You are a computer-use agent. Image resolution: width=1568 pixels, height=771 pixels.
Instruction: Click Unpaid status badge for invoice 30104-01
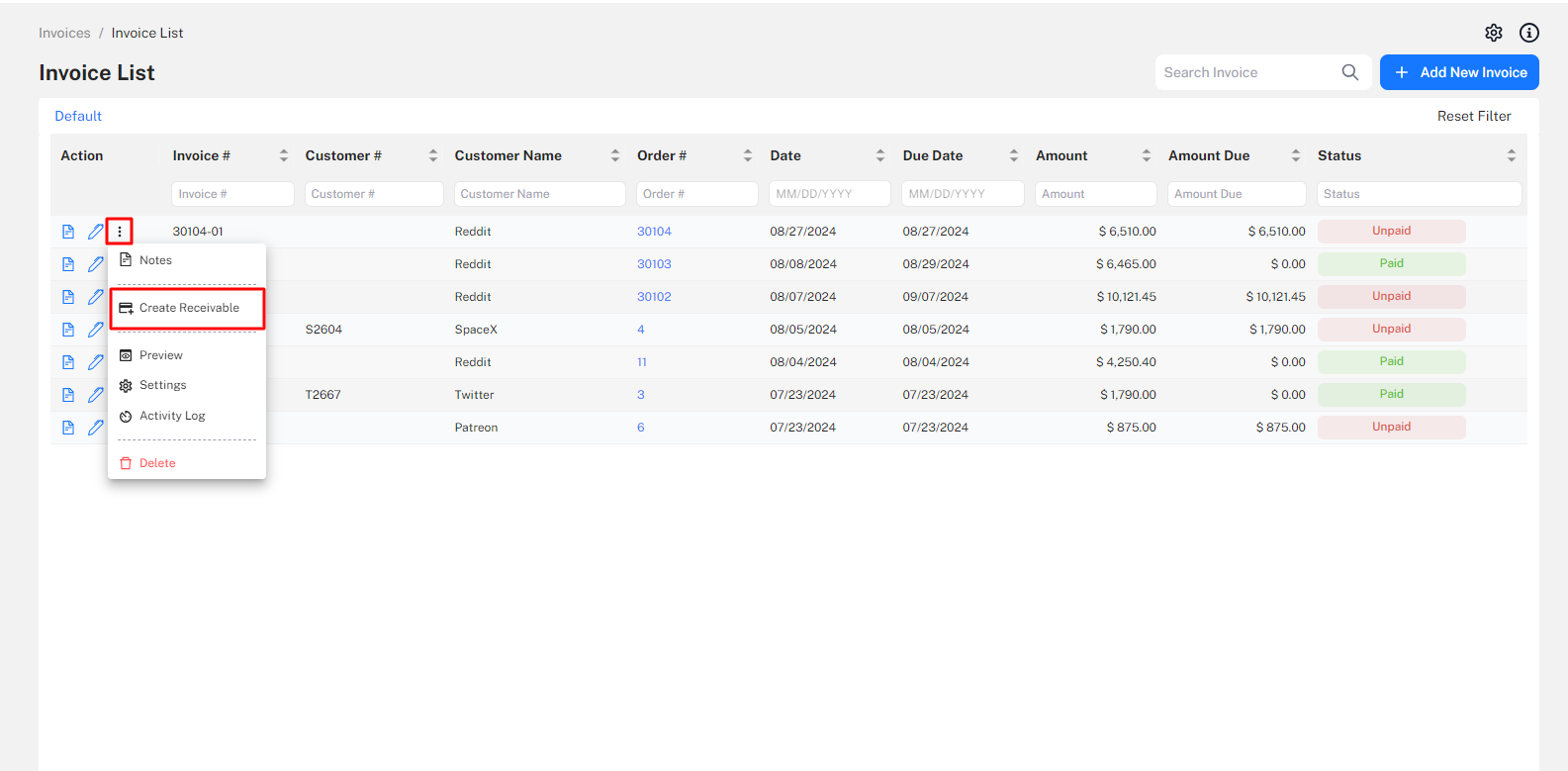pyautogui.click(x=1391, y=232)
